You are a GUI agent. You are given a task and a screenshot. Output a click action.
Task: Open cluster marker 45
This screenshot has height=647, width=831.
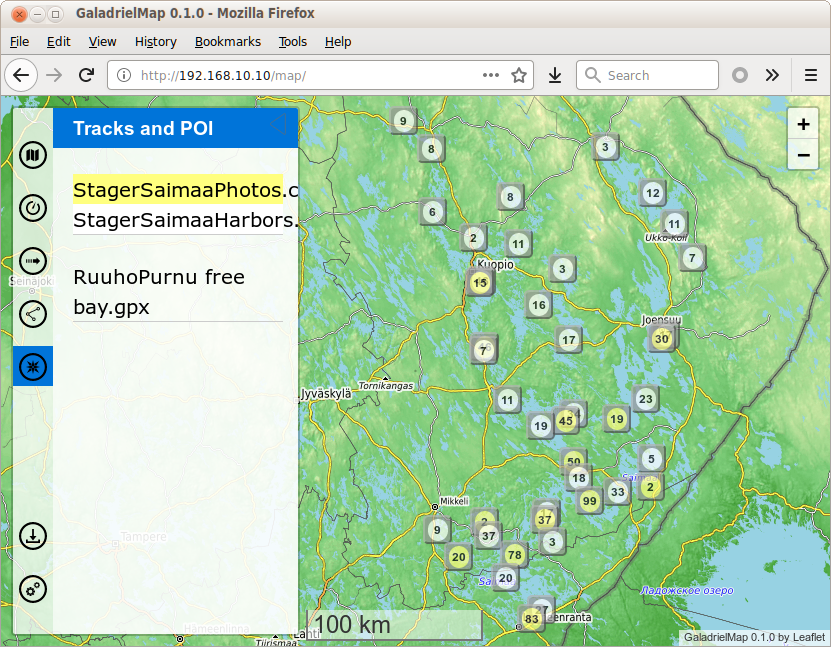565,421
